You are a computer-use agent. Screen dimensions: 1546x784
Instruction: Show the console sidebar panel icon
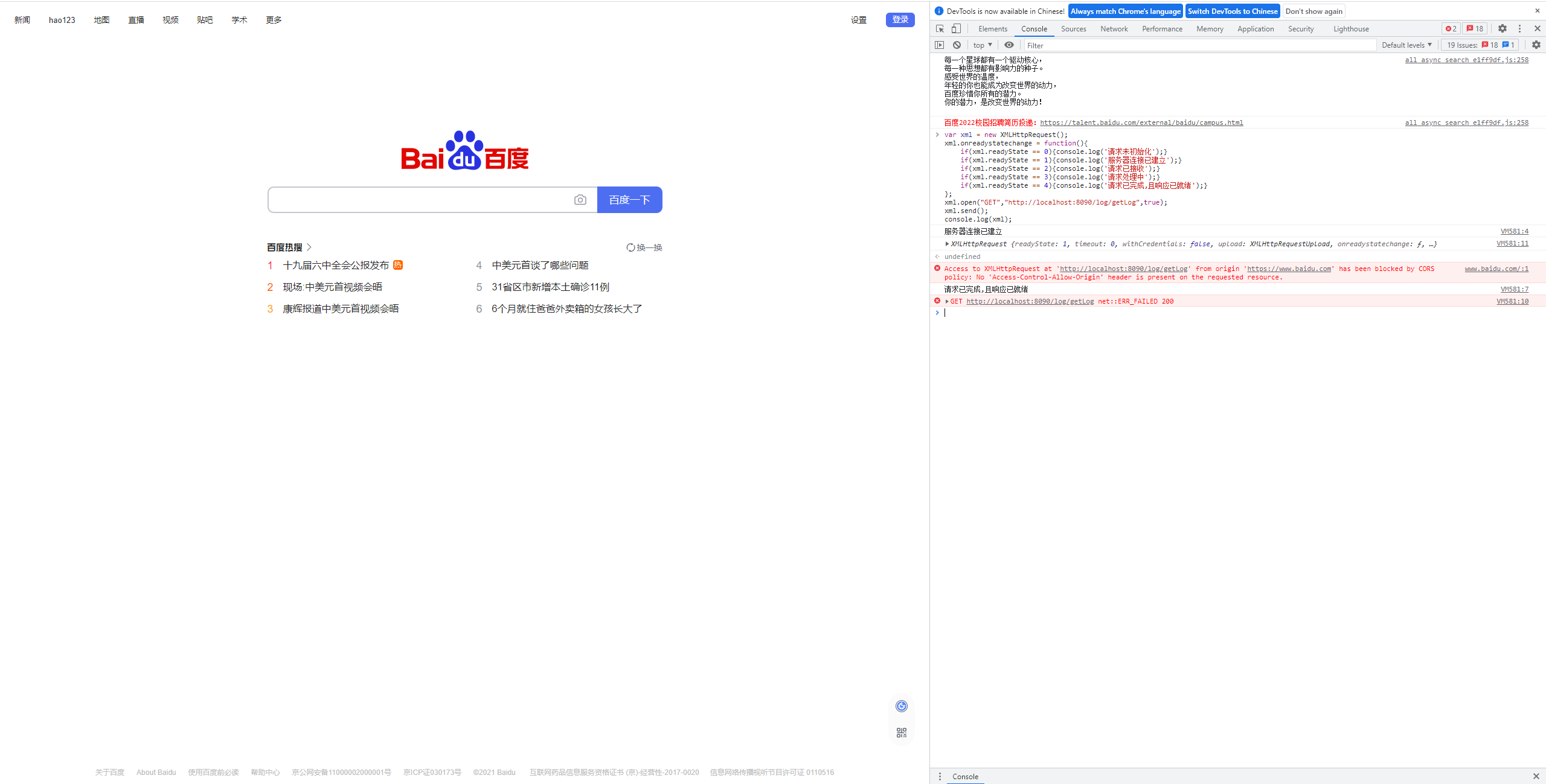tap(939, 45)
